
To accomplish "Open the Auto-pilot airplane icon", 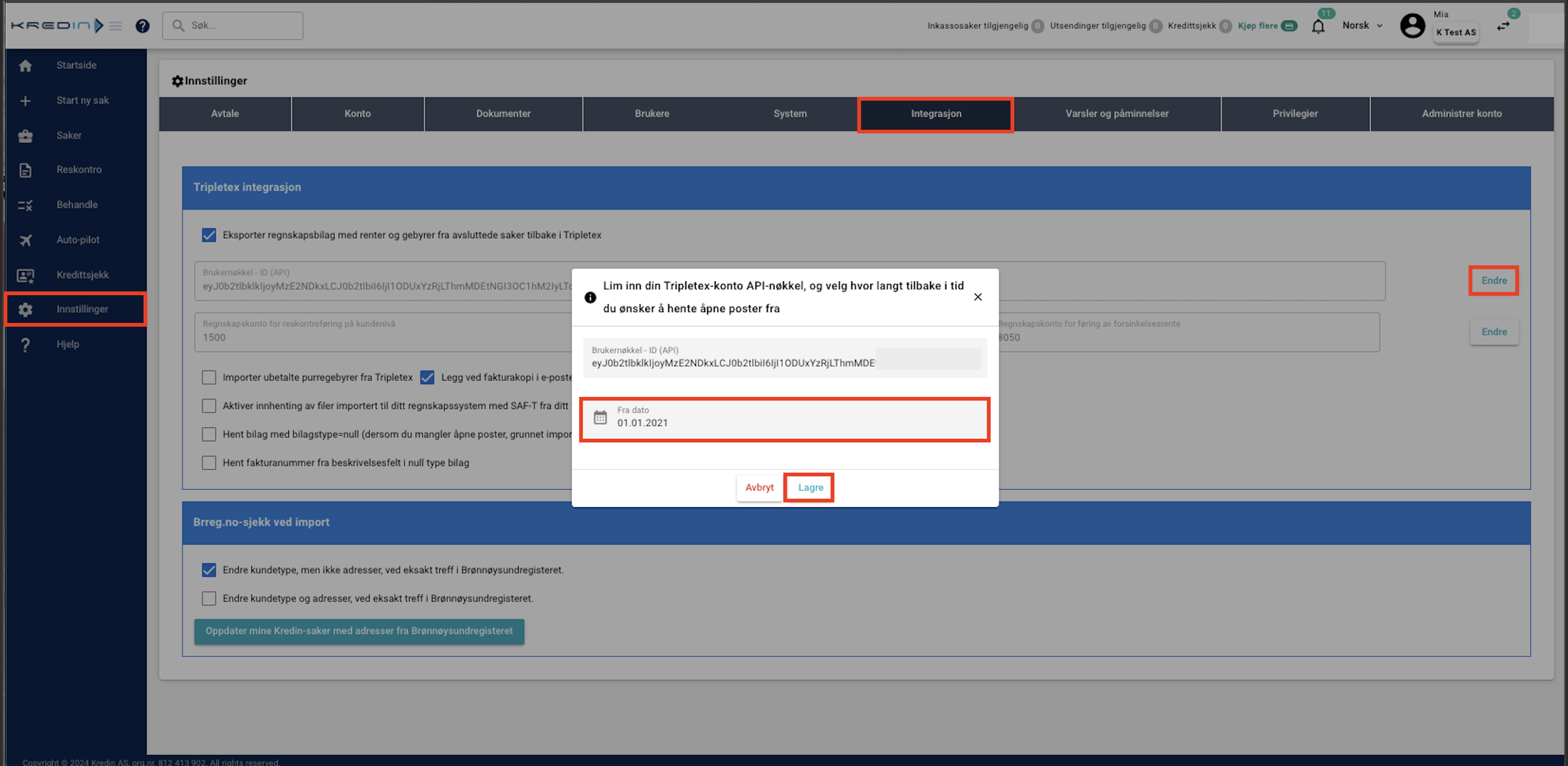I will coord(25,240).
